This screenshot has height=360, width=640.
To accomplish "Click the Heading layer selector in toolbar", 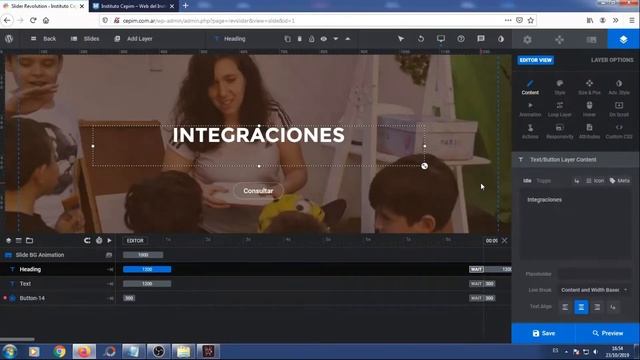I will 230,39.
